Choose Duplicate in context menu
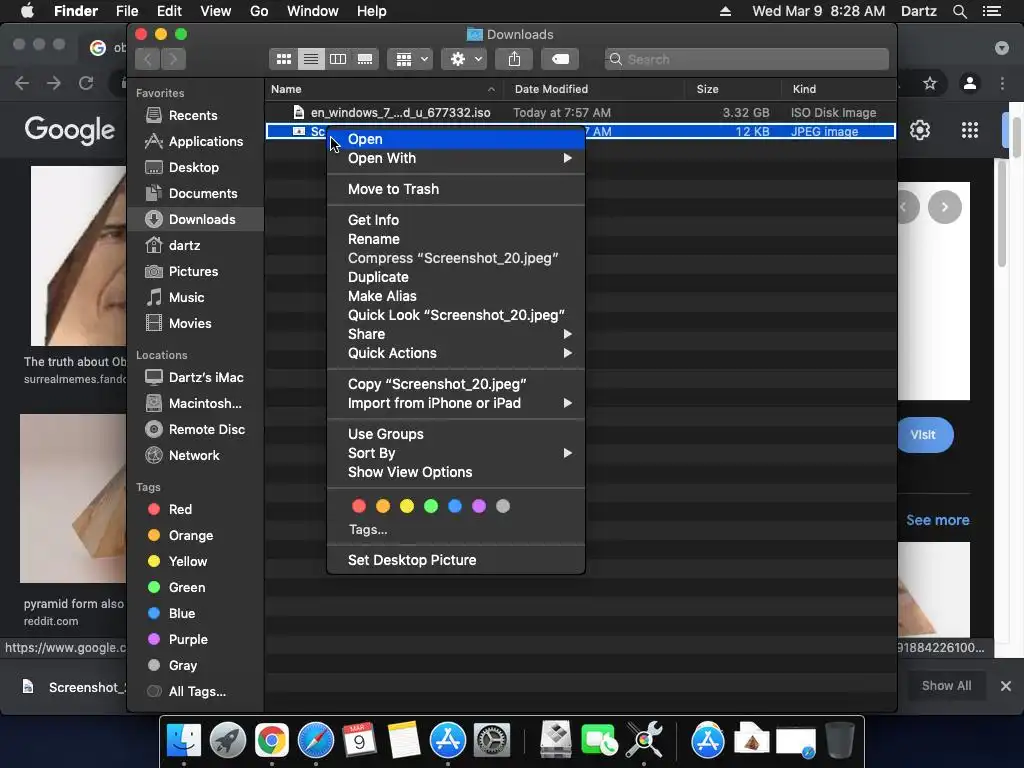This screenshot has width=1024, height=768. point(456,277)
